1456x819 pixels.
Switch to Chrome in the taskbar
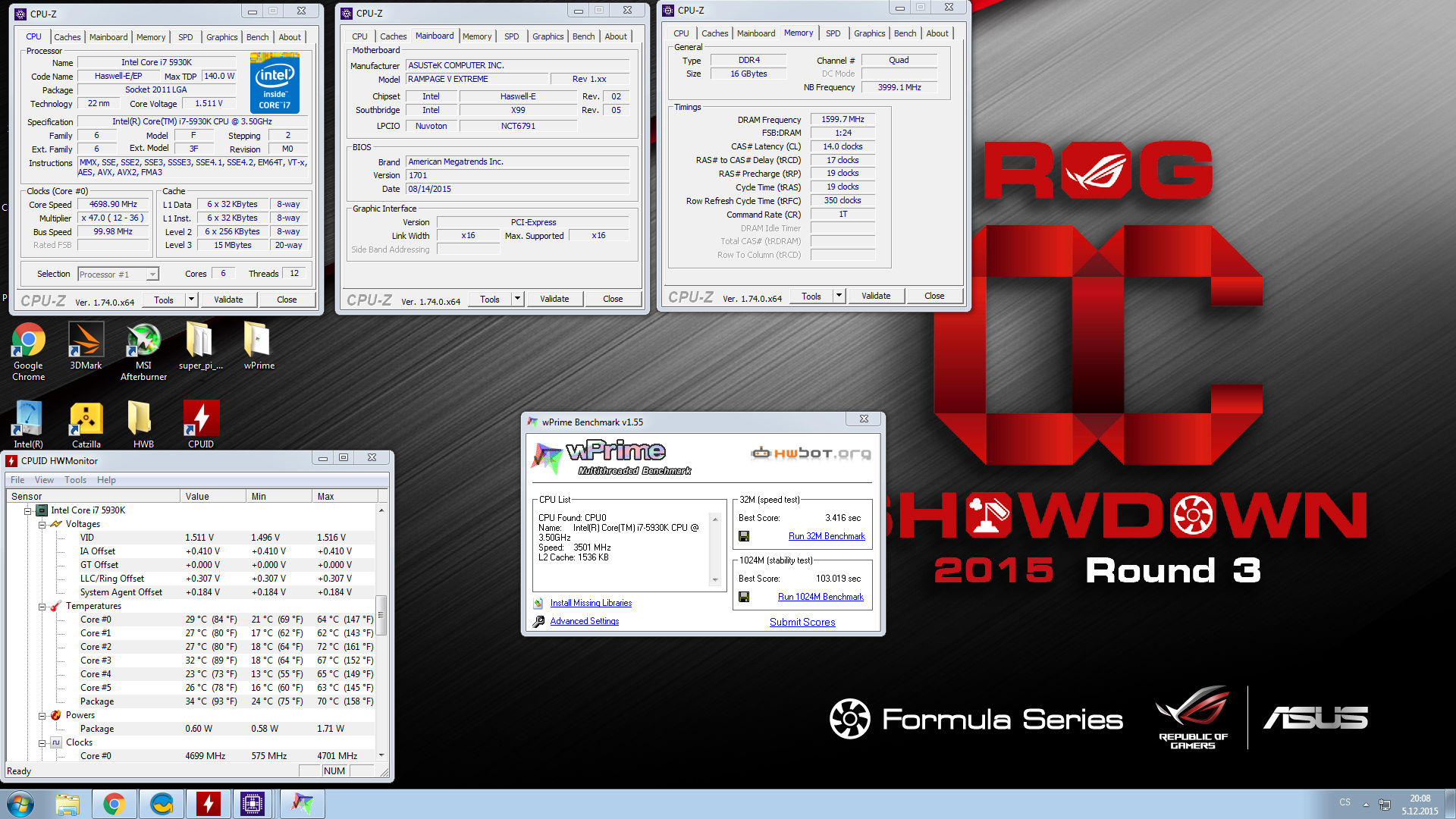[x=115, y=804]
